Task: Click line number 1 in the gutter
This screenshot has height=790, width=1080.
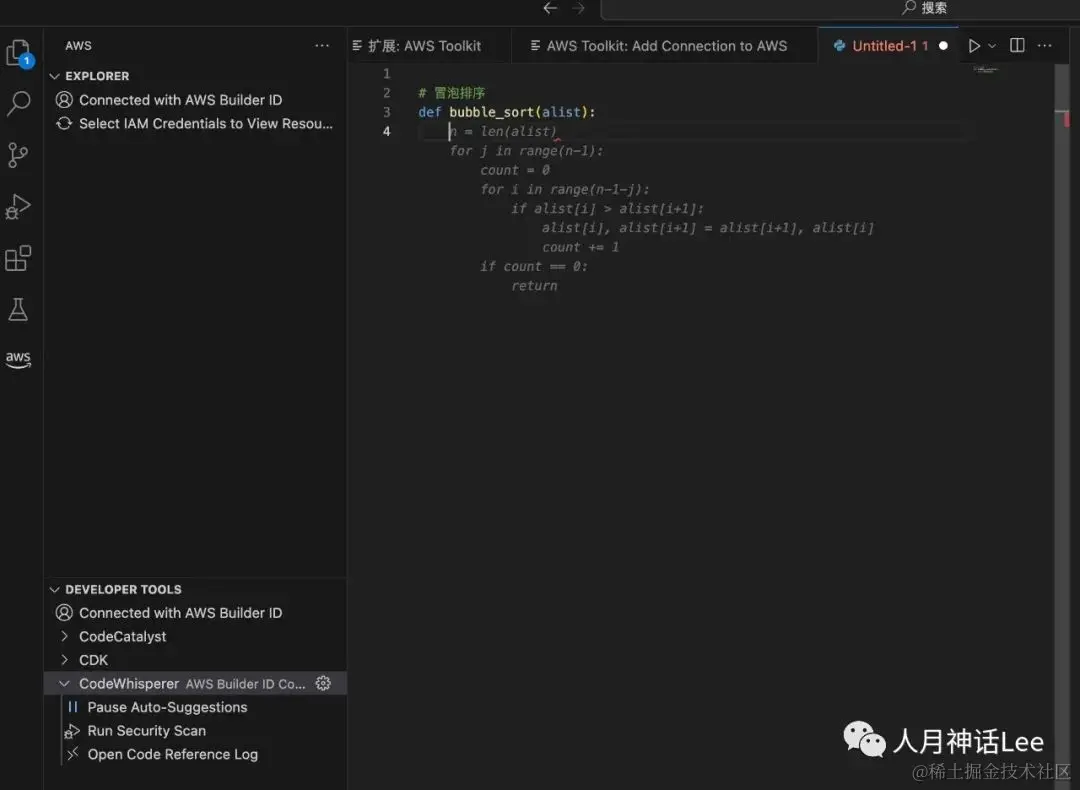Action: 386,73
